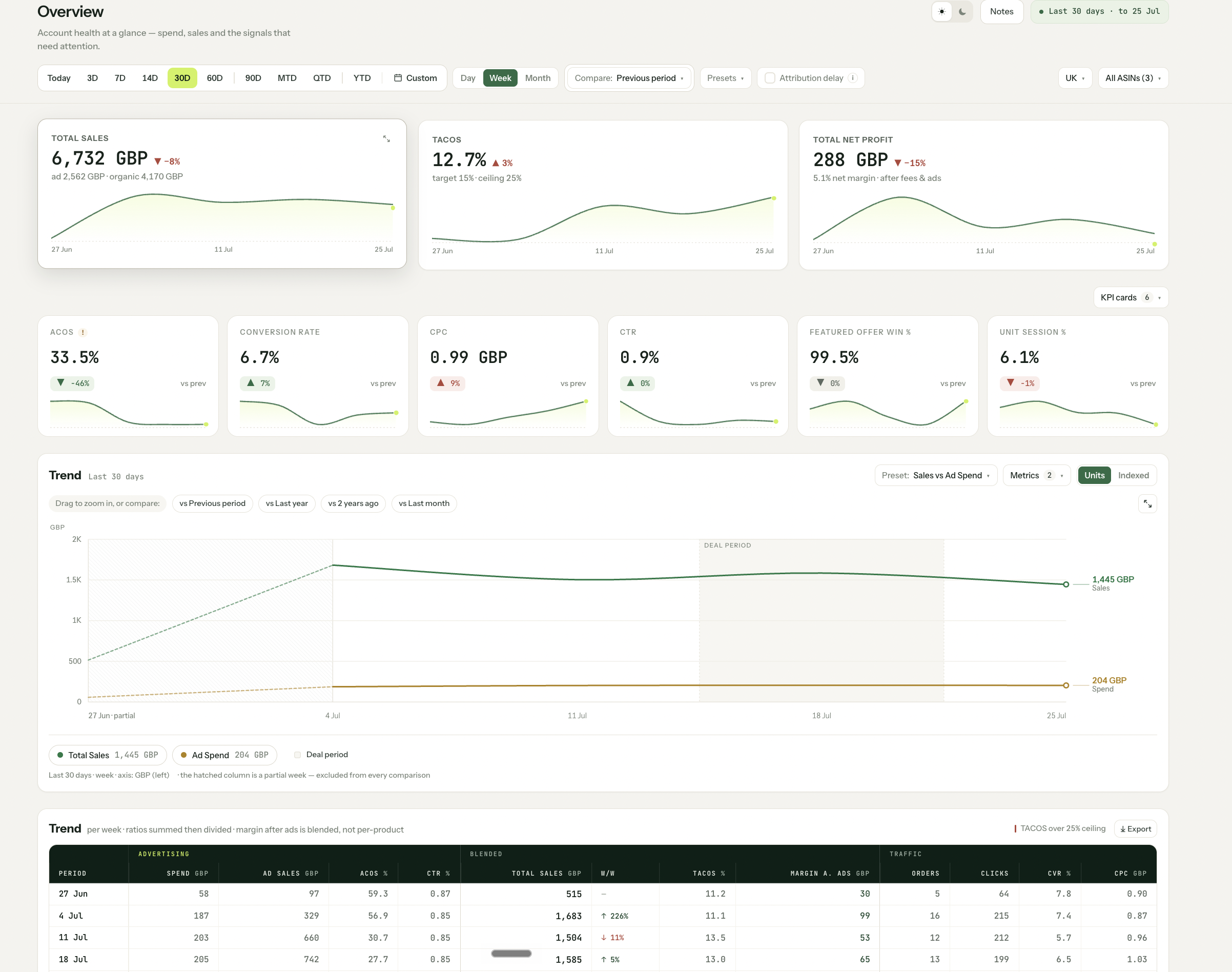Switch chart to Units mode
Image resolution: width=1232 pixels, height=972 pixels.
click(x=1094, y=475)
